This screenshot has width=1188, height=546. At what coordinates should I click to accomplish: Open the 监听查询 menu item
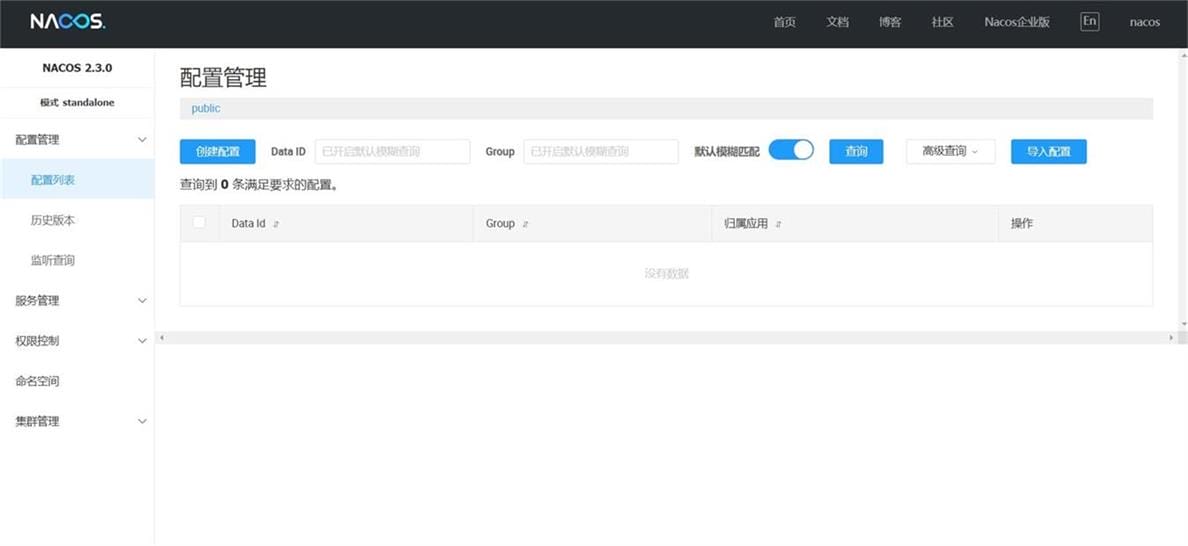pyautogui.click(x=53, y=261)
